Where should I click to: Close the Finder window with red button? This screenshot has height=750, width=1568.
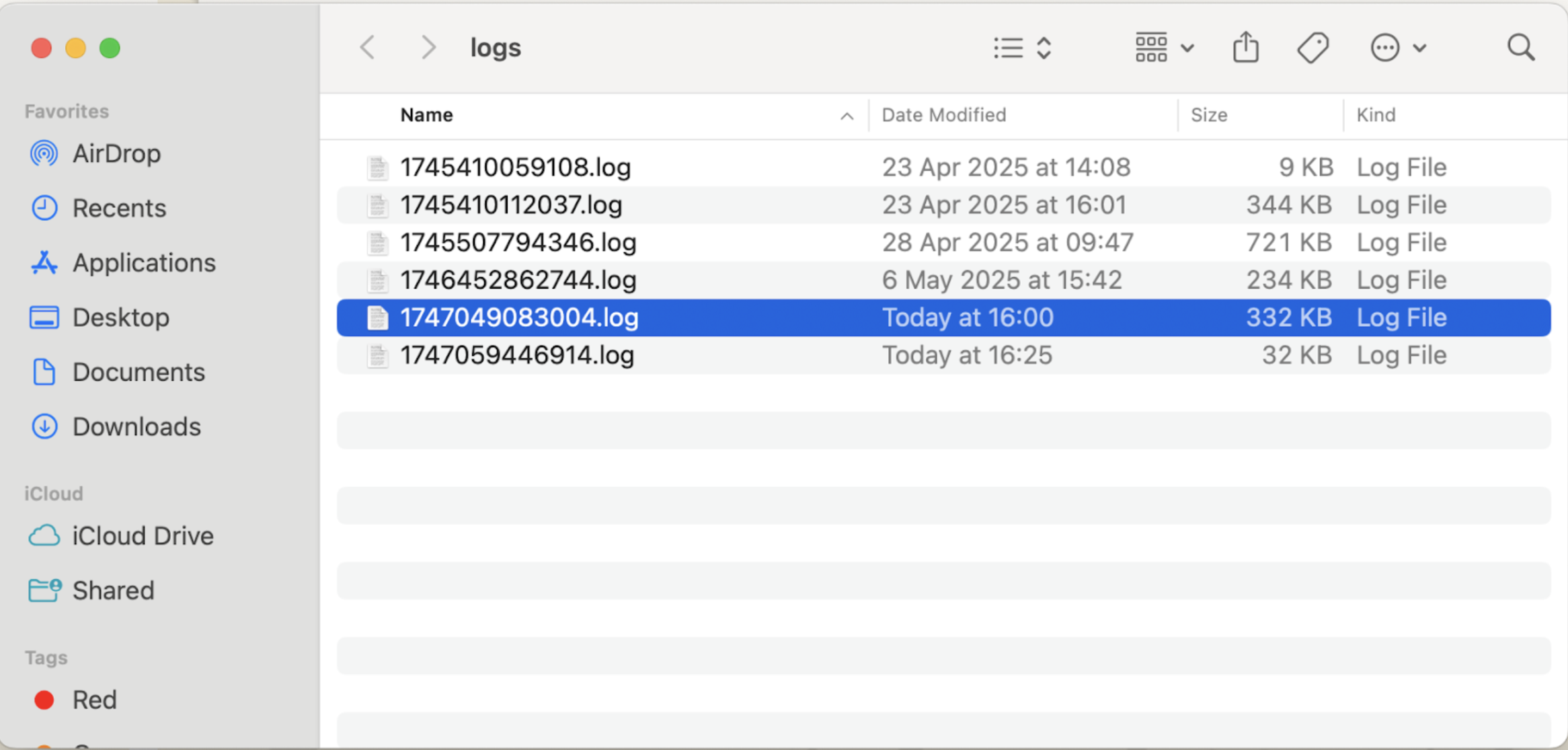point(41,48)
